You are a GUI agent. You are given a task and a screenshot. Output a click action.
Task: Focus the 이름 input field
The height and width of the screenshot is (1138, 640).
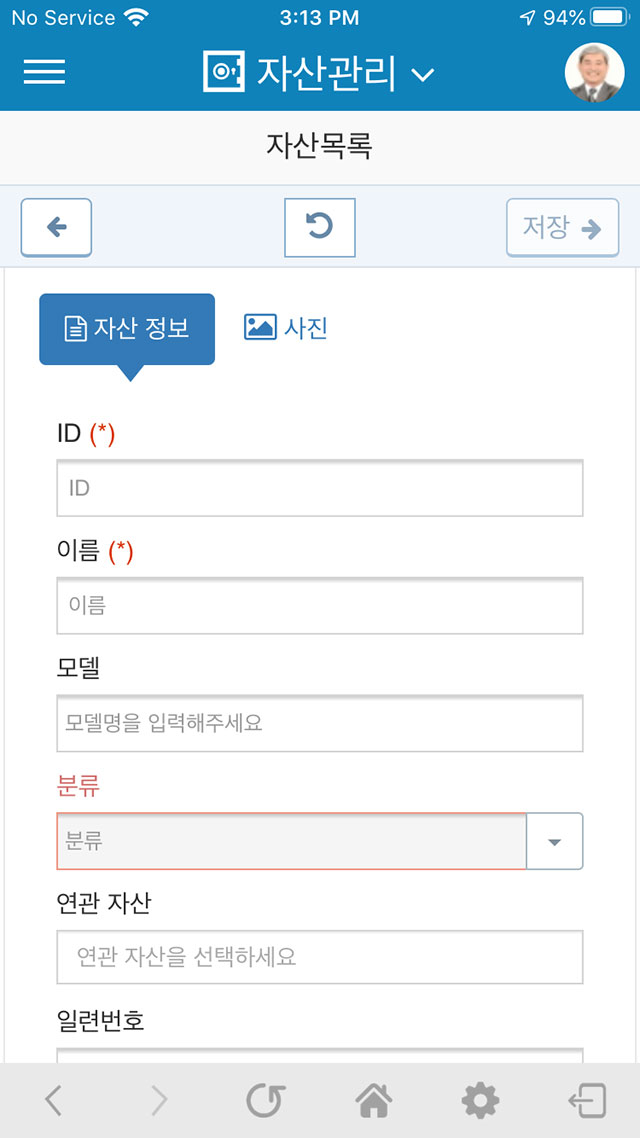pyautogui.click(x=320, y=605)
